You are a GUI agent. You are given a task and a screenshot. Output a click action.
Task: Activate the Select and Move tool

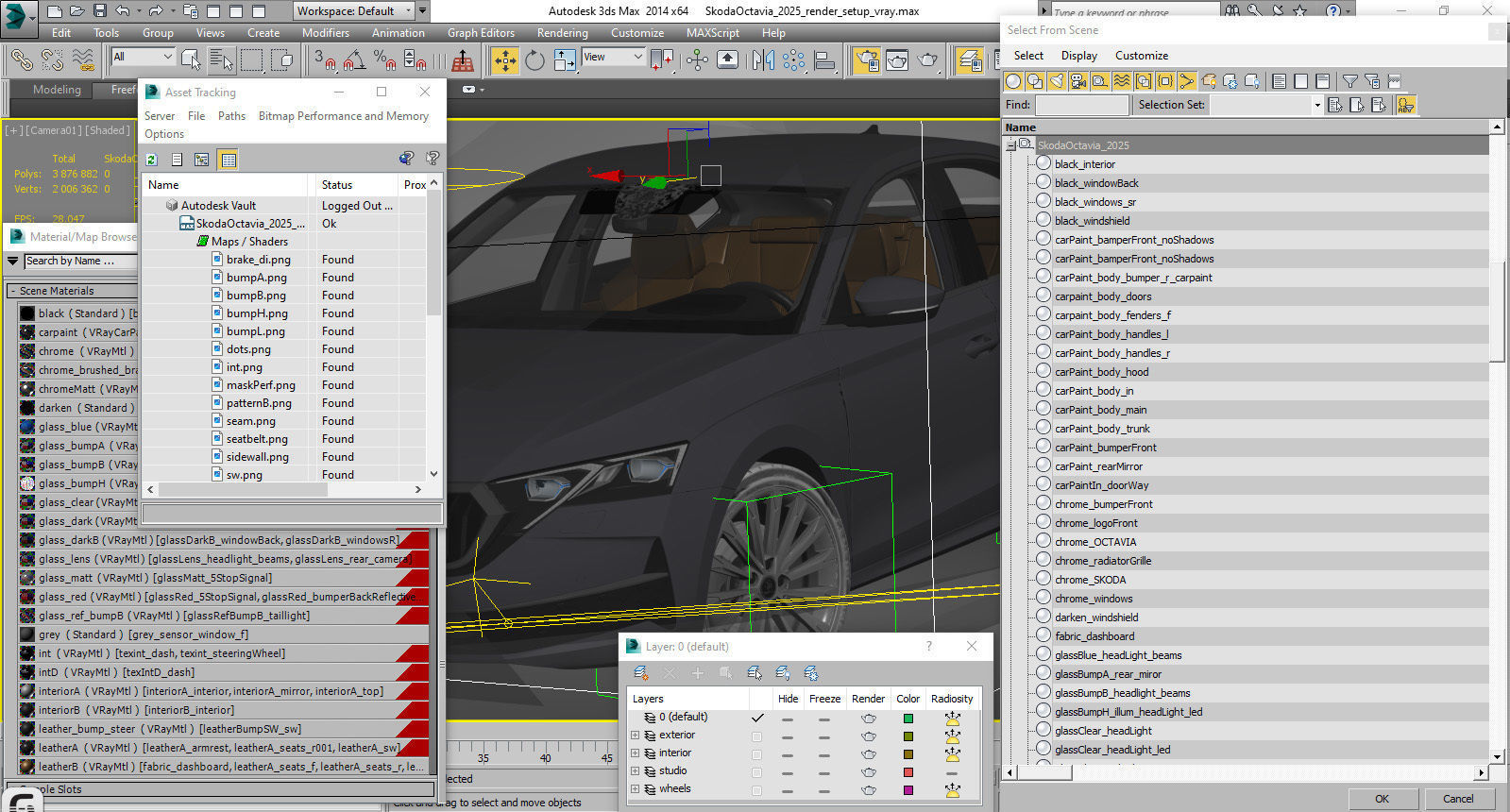coord(505,60)
